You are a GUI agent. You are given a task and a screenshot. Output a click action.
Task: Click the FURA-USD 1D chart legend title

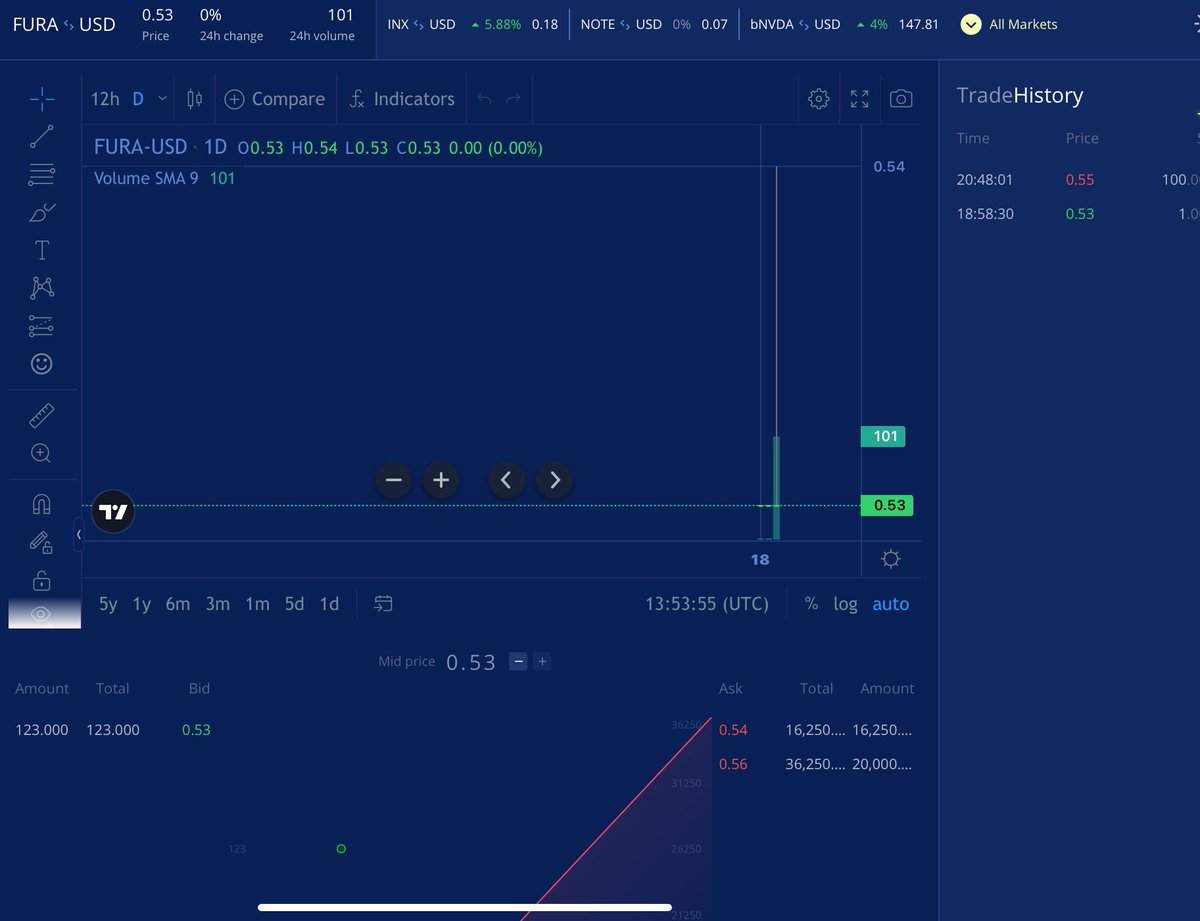click(160, 147)
